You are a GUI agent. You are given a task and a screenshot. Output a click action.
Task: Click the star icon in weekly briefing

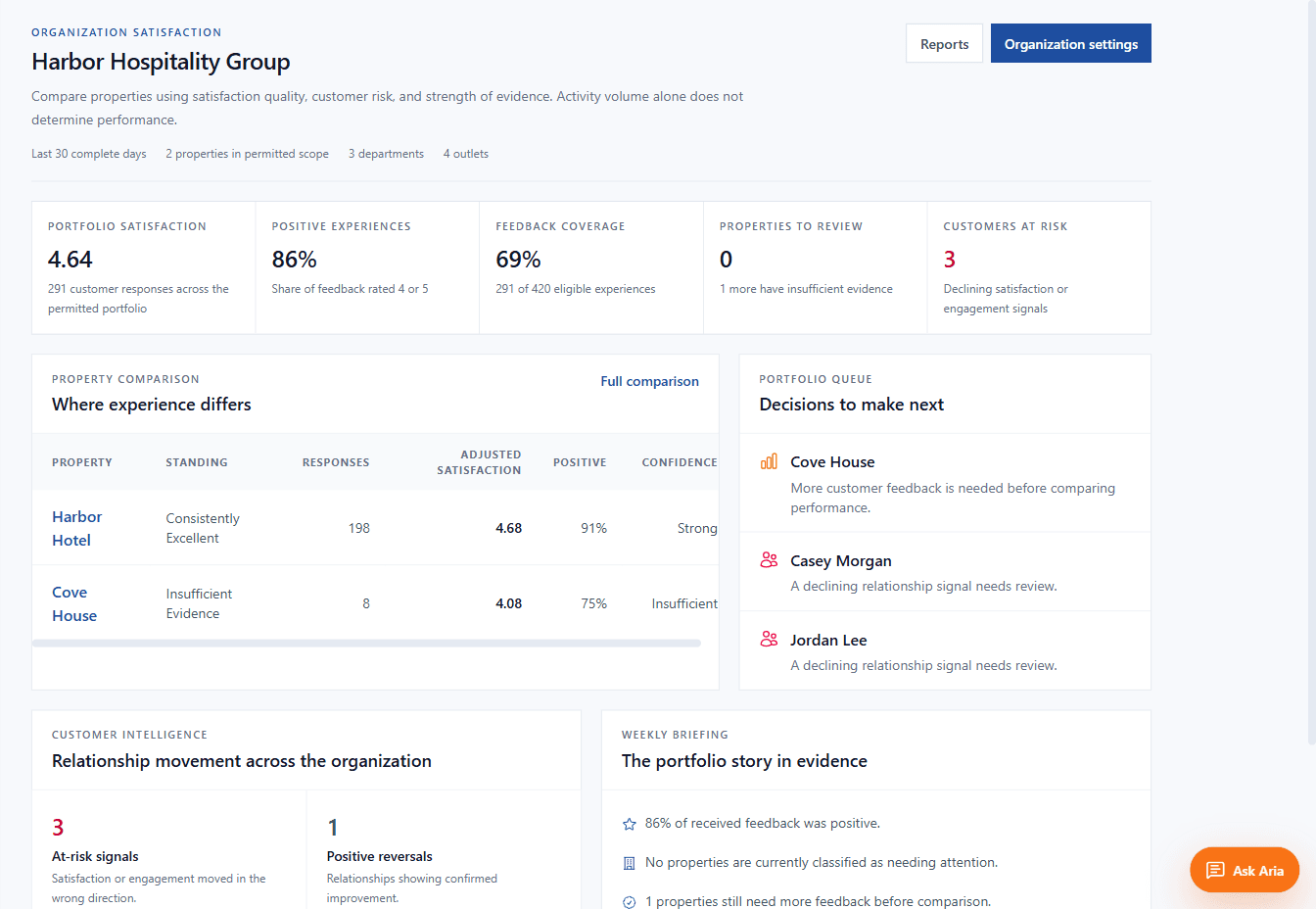click(x=630, y=824)
